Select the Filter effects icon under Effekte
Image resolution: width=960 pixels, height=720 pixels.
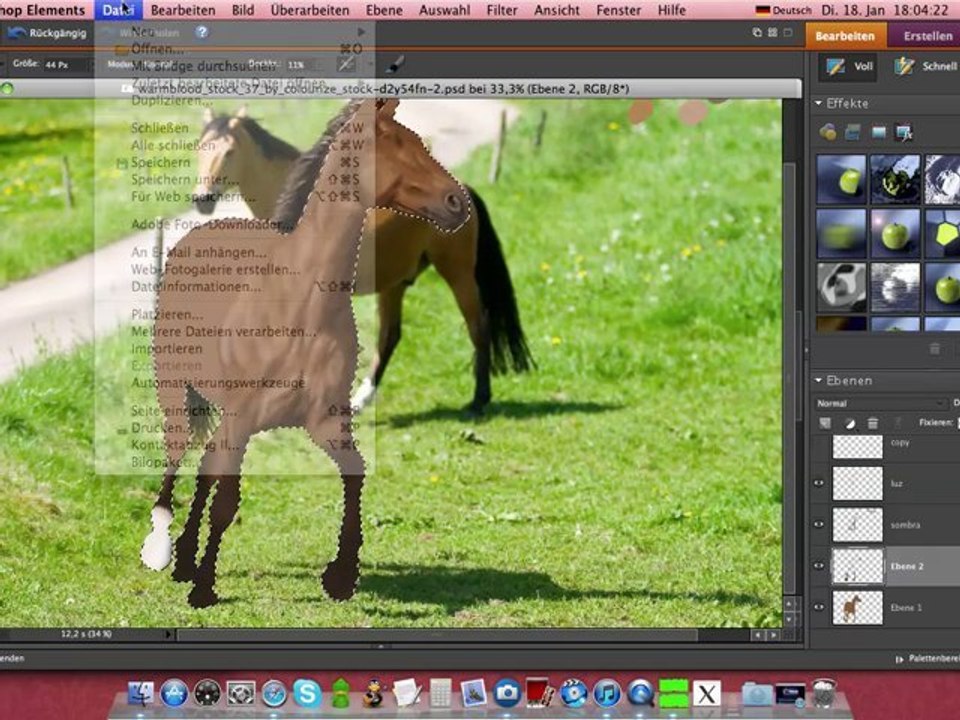[828, 132]
